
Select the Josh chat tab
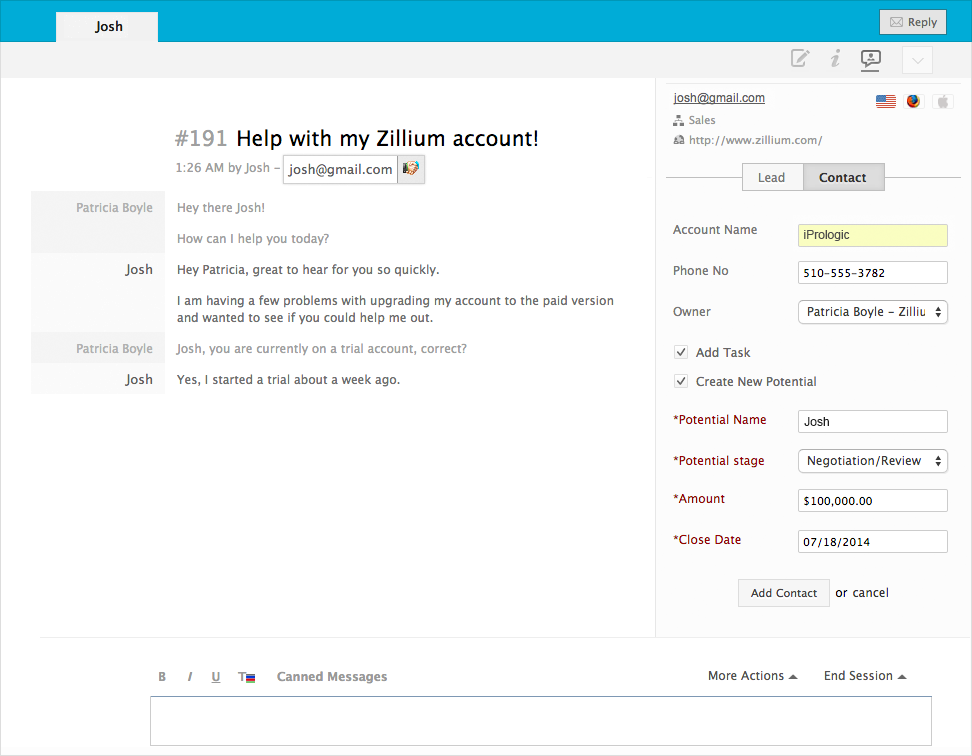pos(108,27)
